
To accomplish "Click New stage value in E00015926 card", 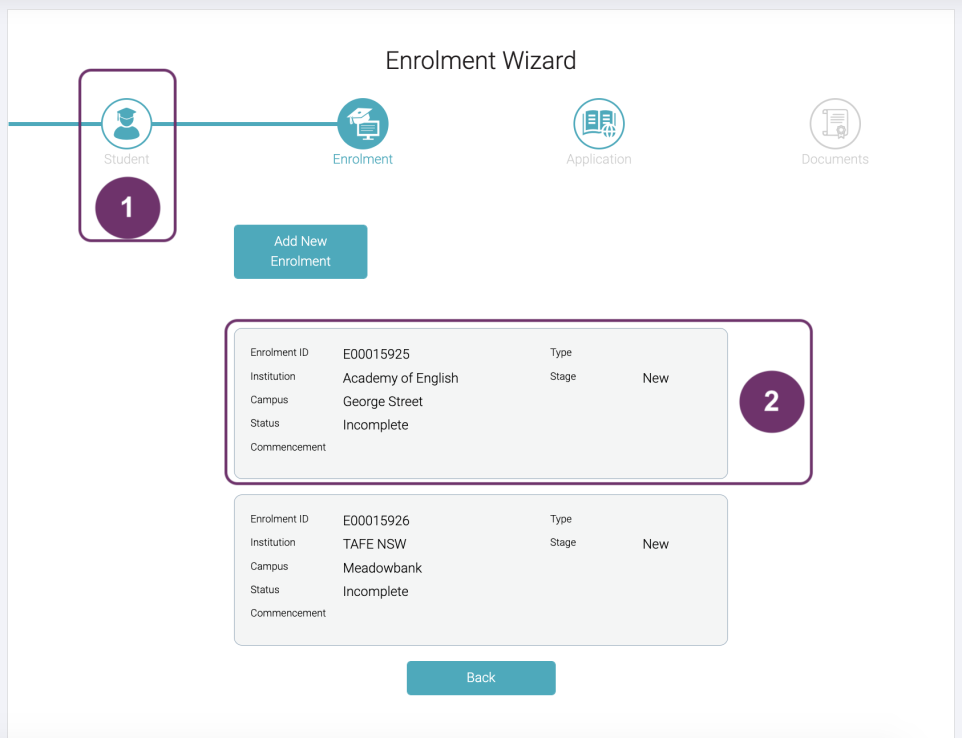I will (655, 544).
